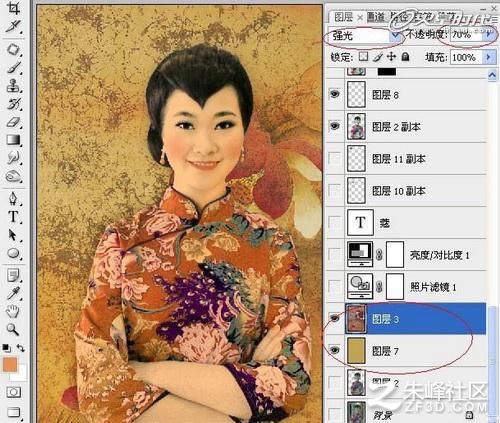Expand the opacity 70% slider arrow
Image resolution: width=500 pixels, height=423 pixels.
[x=489, y=34]
